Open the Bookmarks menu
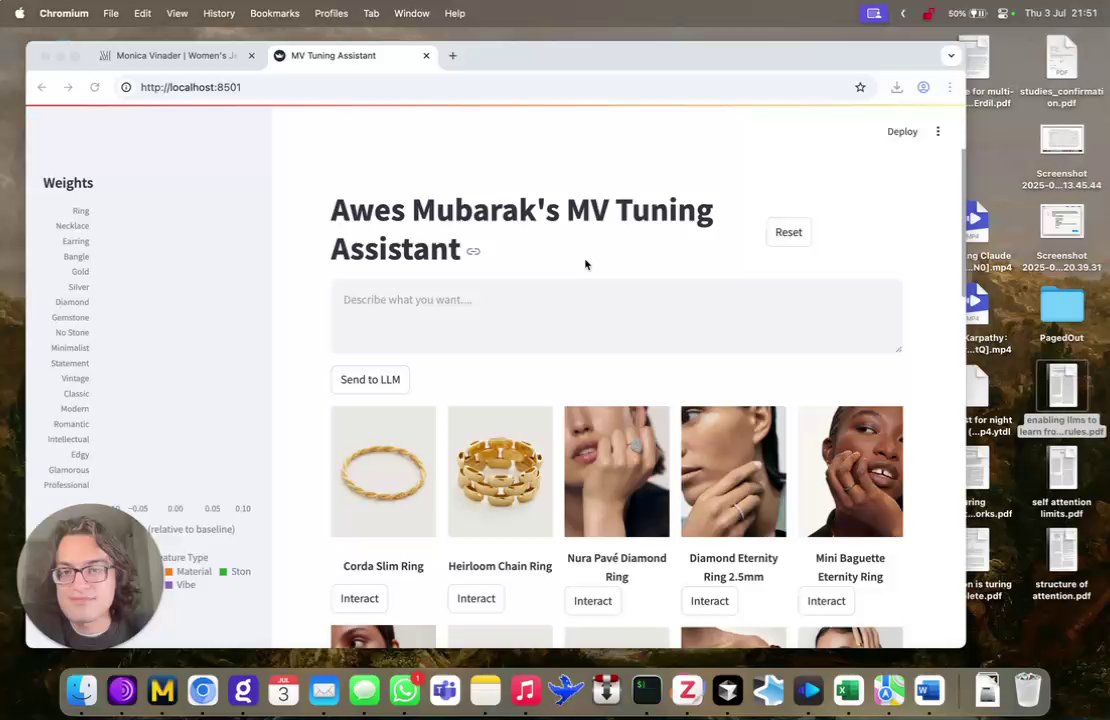Image resolution: width=1110 pixels, height=720 pixels. click(275, 13)
